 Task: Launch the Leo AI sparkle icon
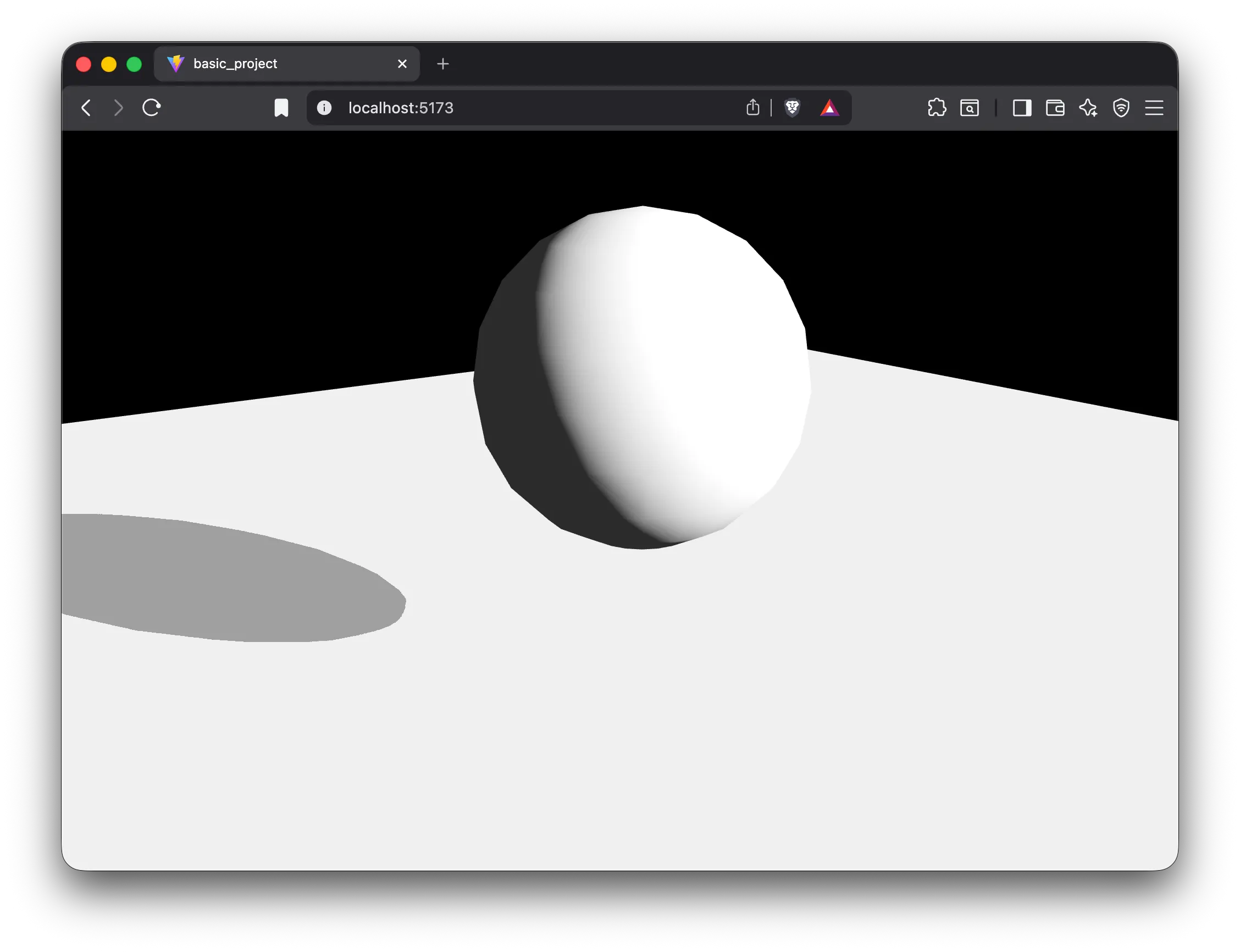[1088, 108]
